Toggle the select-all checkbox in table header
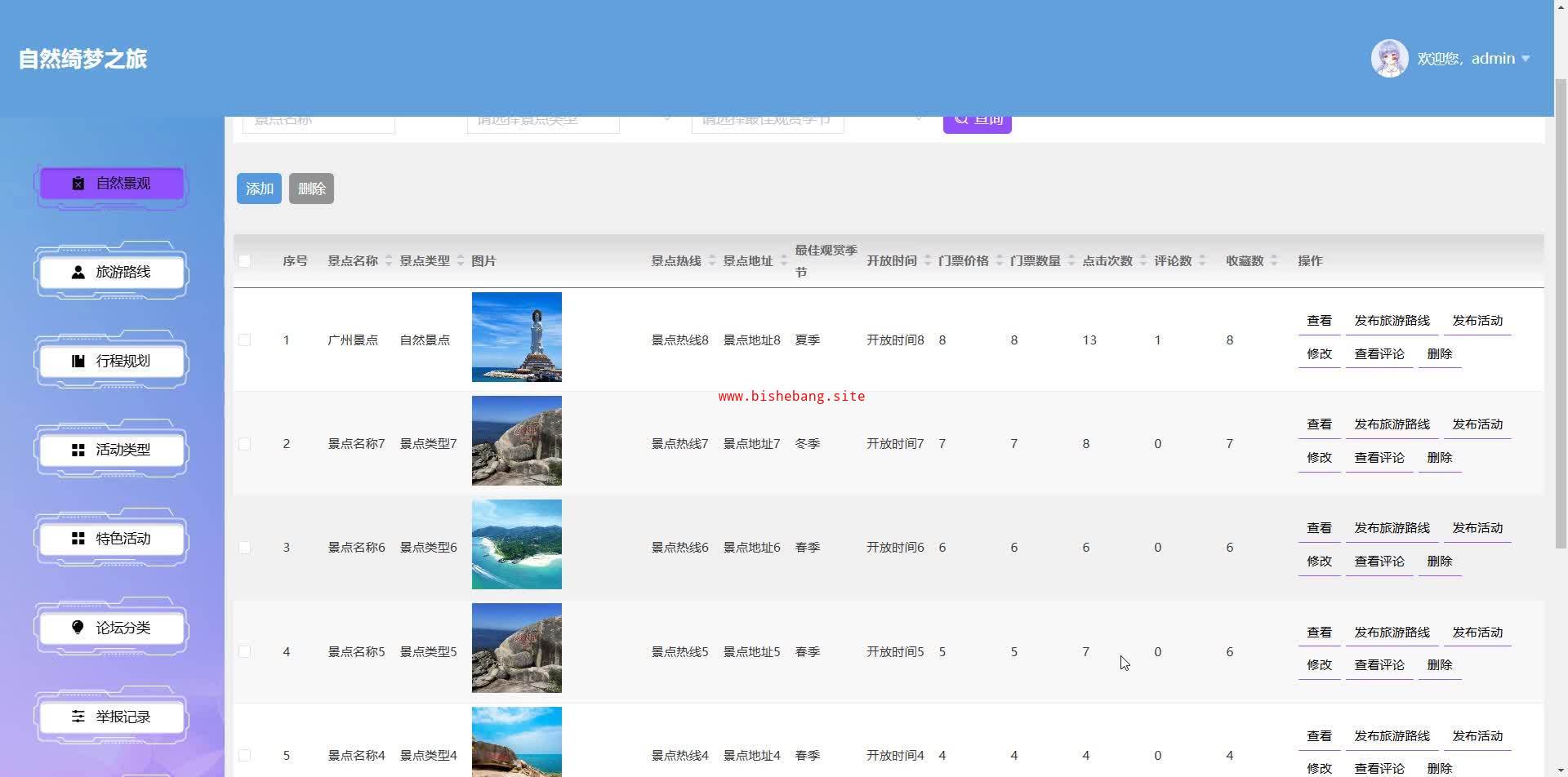The width and height of the screenshot is (1568, 777). click(x=245, y=261)
